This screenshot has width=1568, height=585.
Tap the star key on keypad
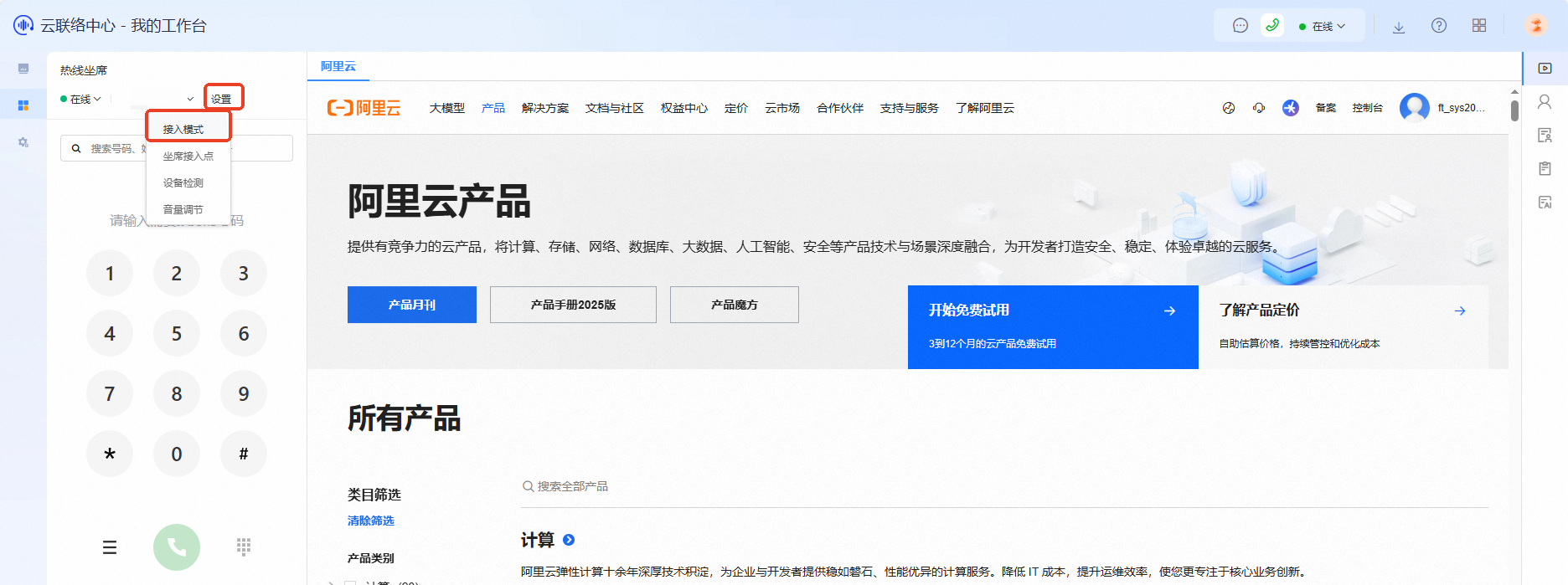click(x=110, y=454)
